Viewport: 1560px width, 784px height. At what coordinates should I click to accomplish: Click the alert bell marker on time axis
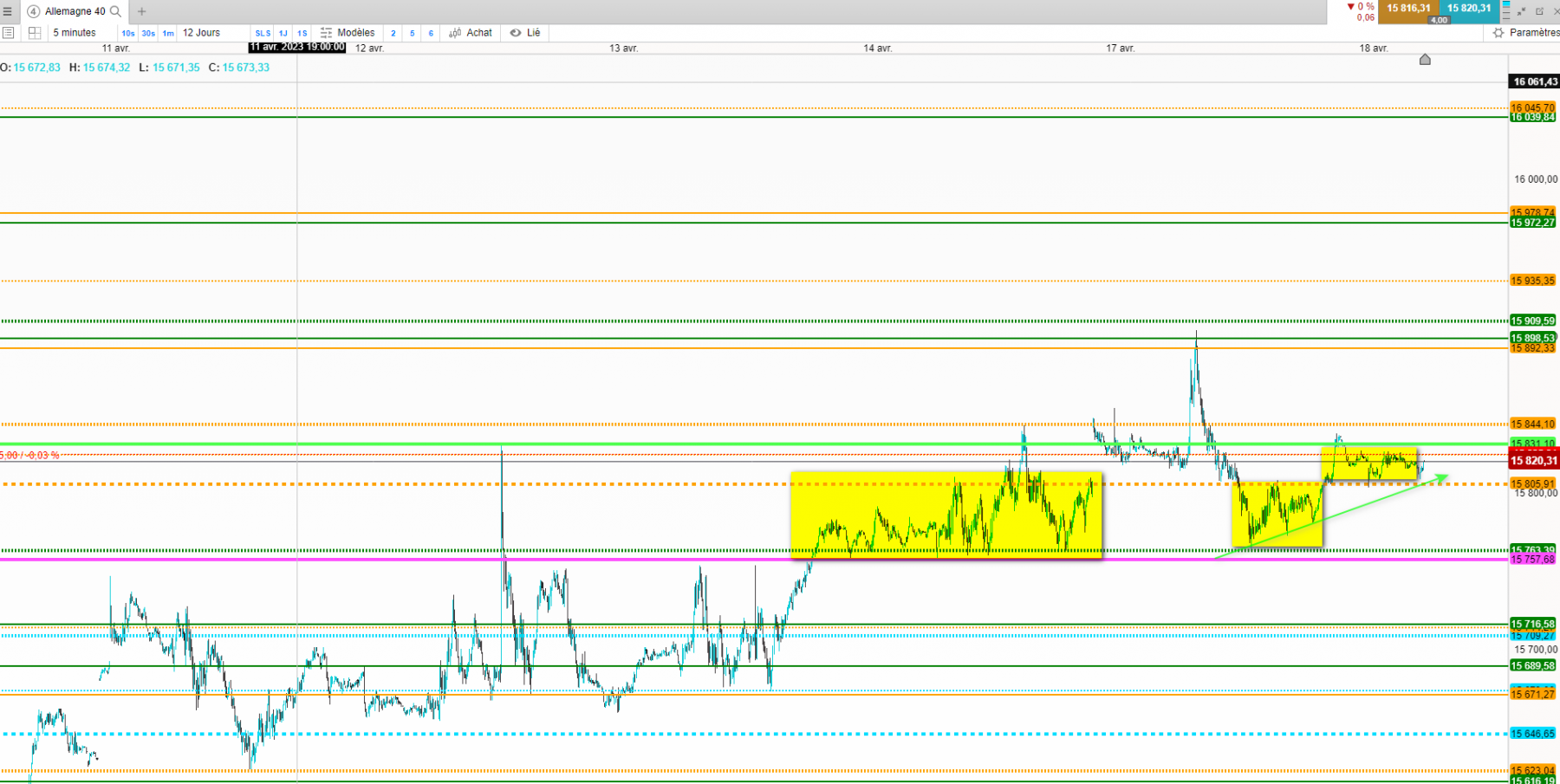1425,59
